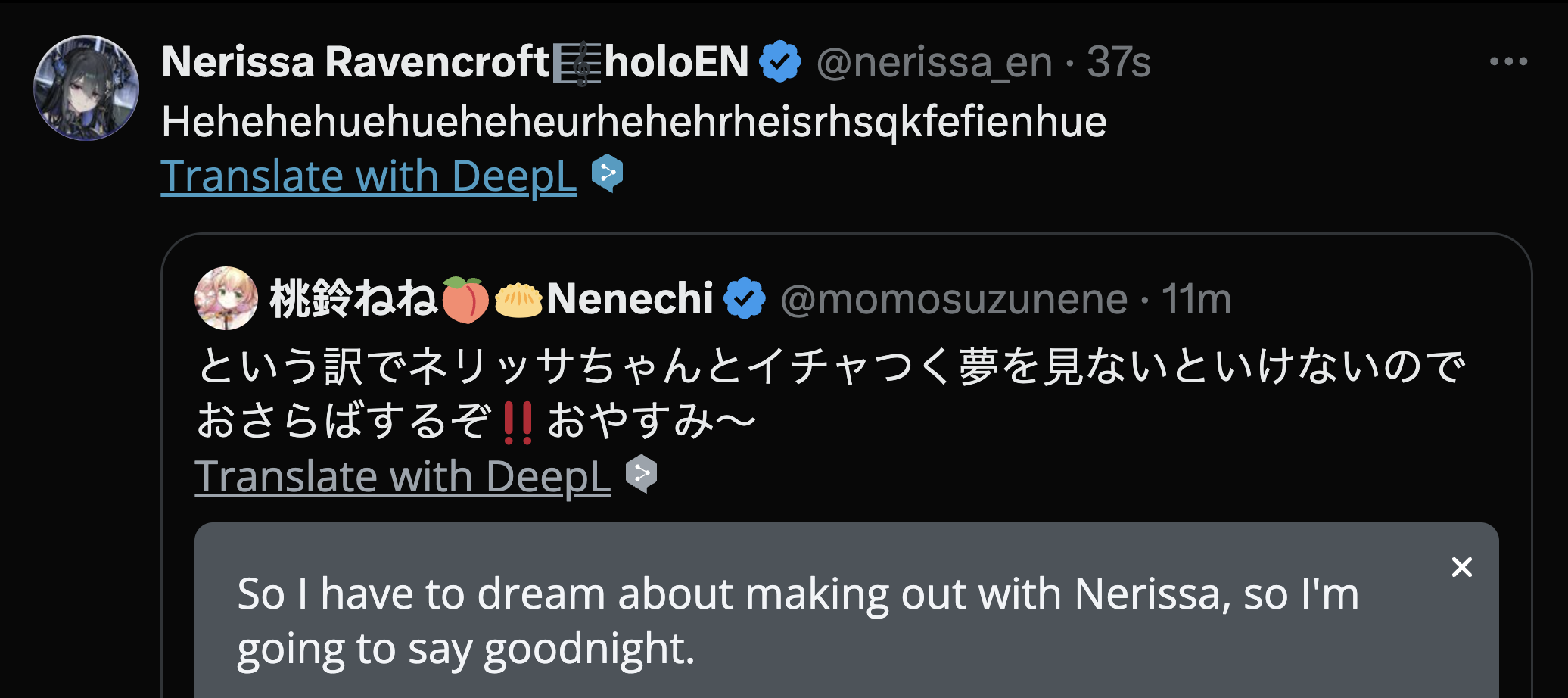
Task: Open Nerissa Ravencroft's profile picture
Action: click(x=86, y=88)
